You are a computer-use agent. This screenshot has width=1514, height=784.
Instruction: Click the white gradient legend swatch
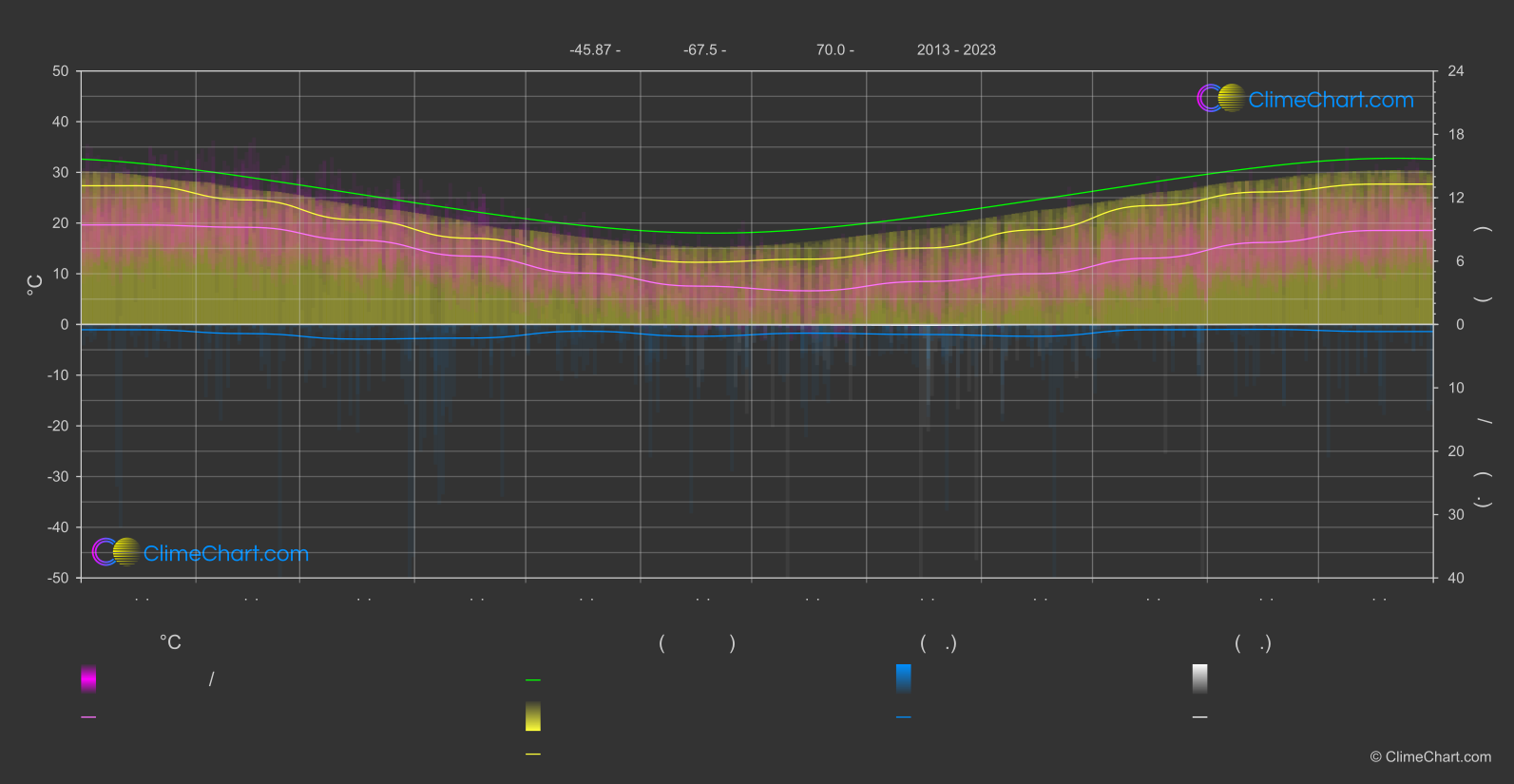1200,679
